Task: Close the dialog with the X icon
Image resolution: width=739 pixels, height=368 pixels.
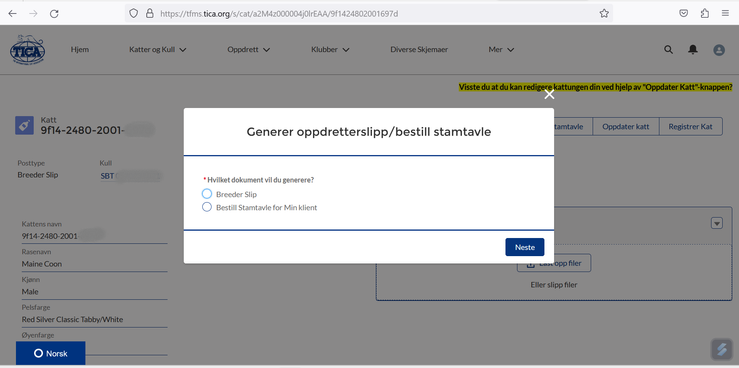Action: [x=549, y=94]
